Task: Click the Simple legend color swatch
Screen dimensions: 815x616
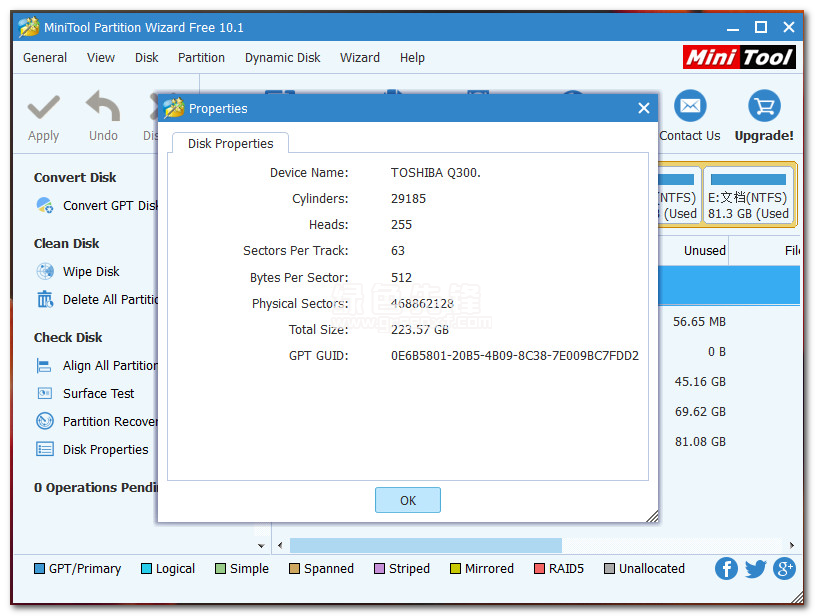Action: coord(220,568)
